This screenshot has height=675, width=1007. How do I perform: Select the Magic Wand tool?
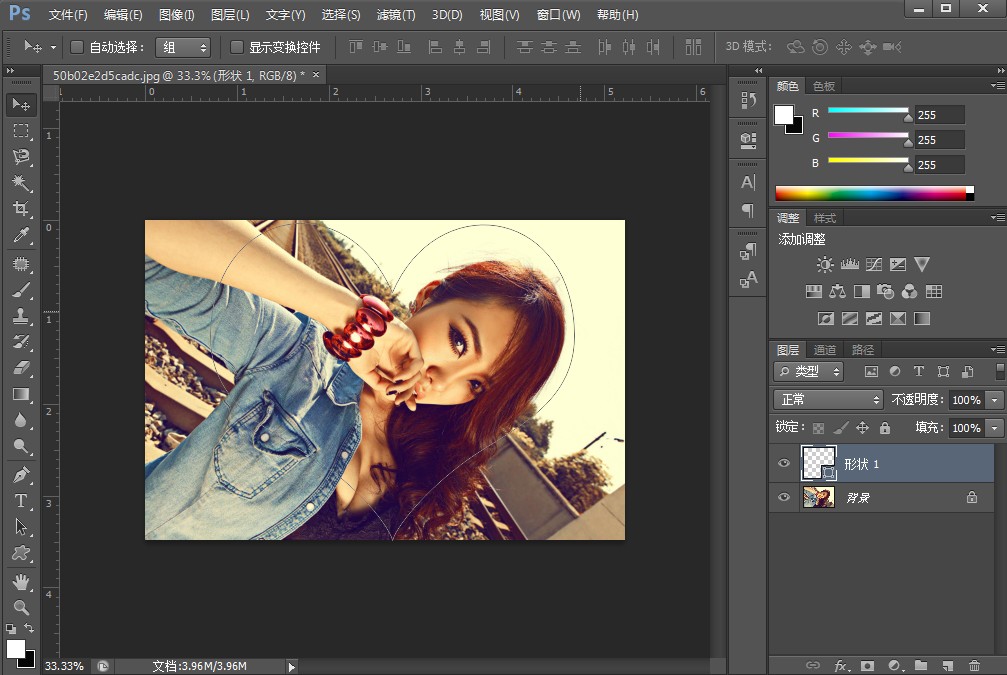21,183
